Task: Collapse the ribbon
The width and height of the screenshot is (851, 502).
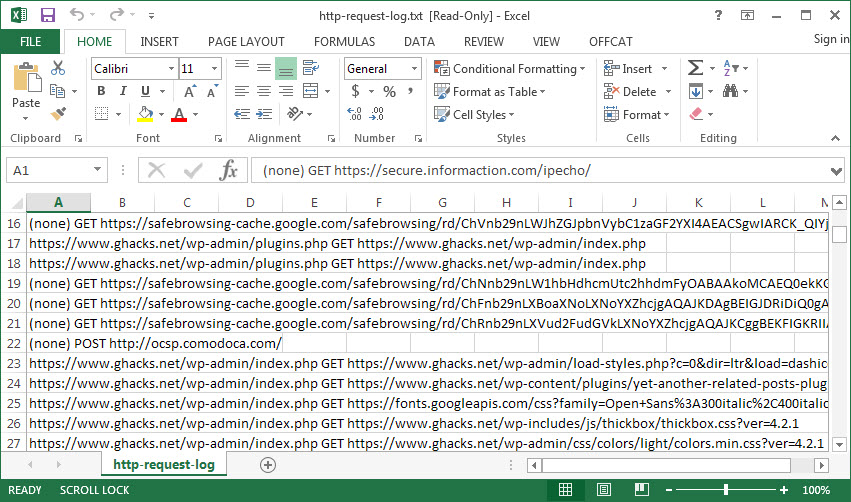Action: (835, 138)
